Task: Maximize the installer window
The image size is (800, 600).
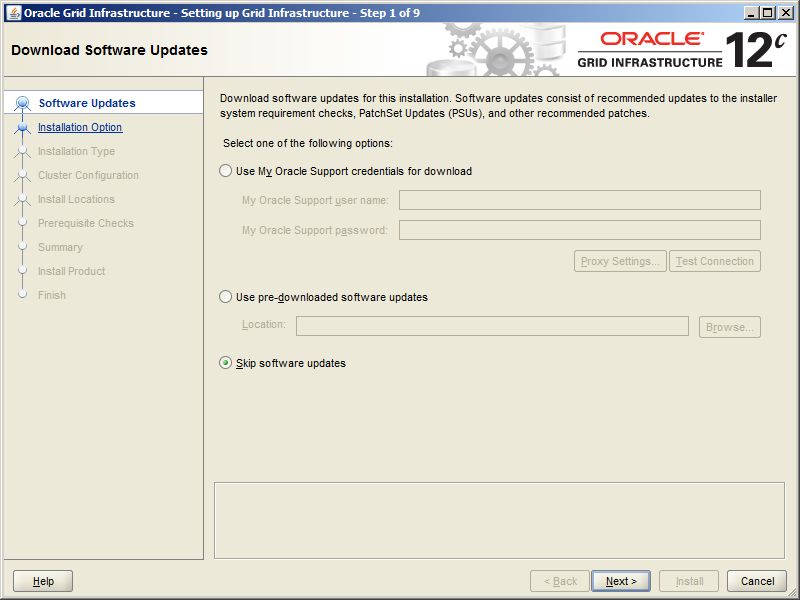Action: pos(767,13)
